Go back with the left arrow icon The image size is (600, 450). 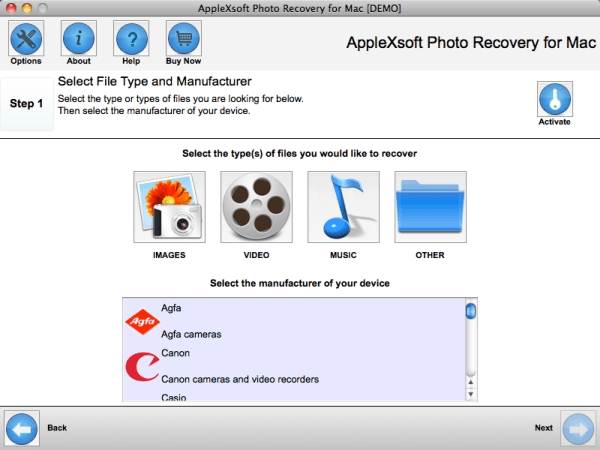(22, 429)
